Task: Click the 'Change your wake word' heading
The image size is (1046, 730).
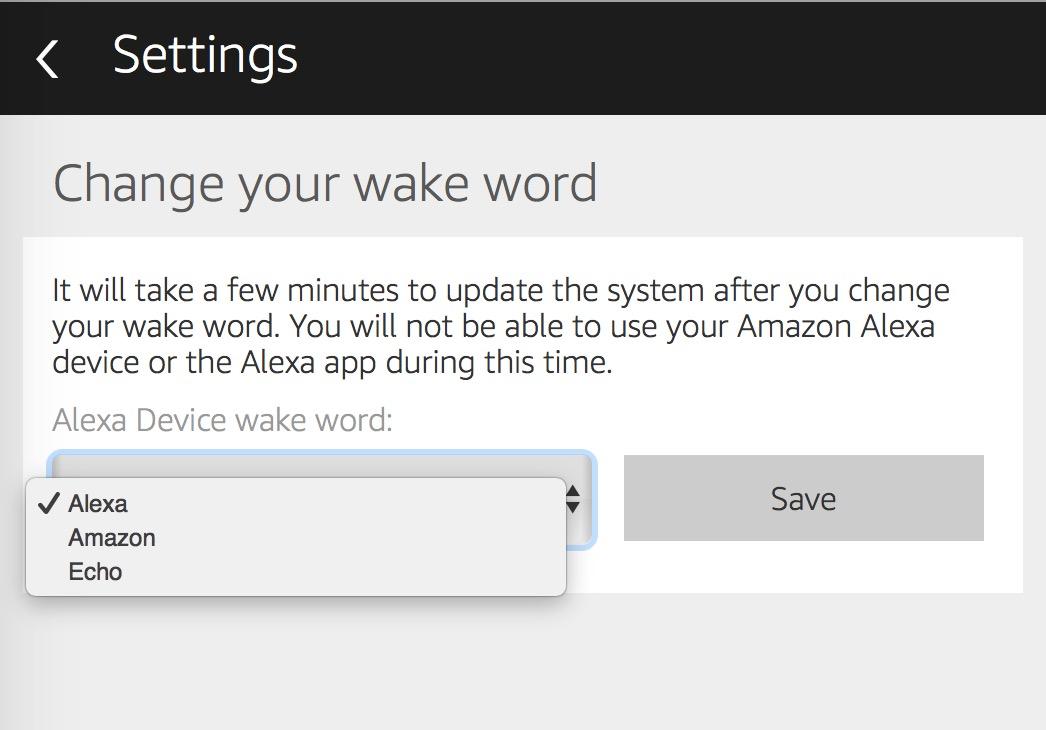Action: (325, 184)
